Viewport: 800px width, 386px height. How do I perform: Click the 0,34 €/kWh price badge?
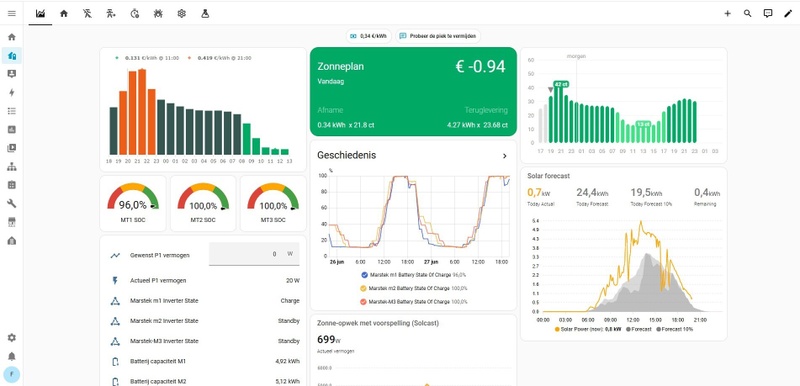[x=369, y=36]
